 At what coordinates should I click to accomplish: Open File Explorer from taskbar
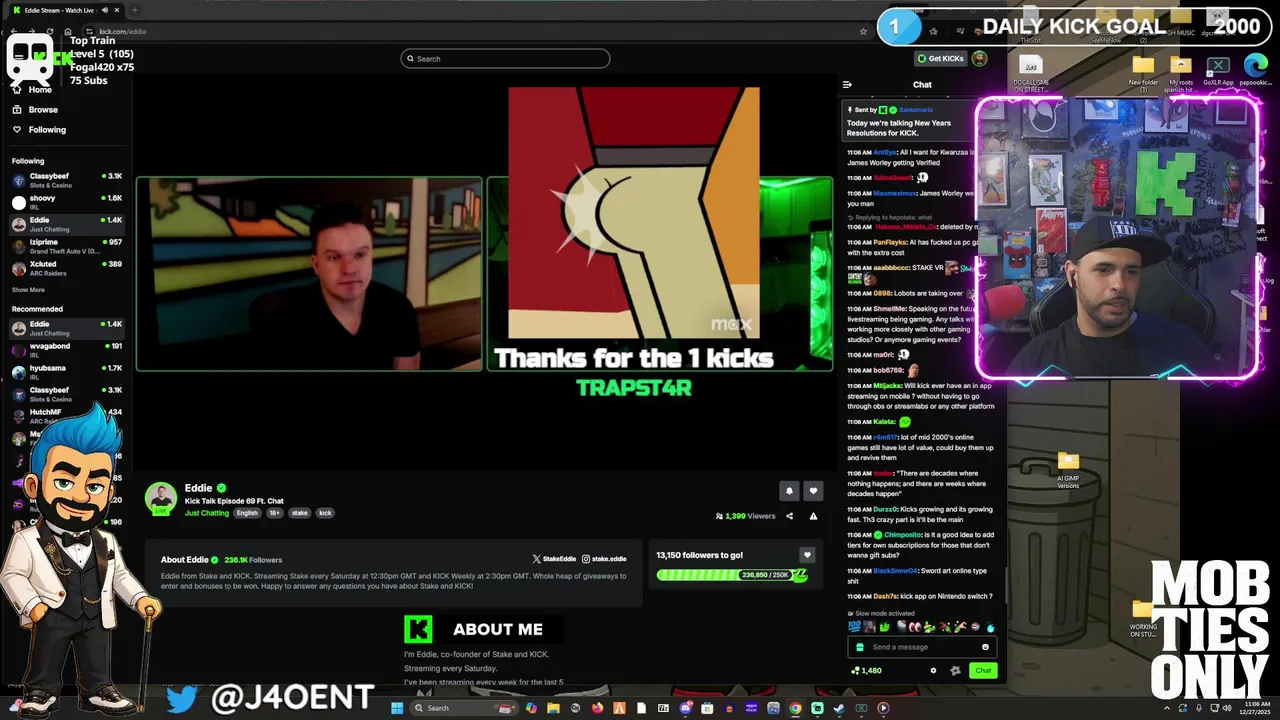pos(553,708)
